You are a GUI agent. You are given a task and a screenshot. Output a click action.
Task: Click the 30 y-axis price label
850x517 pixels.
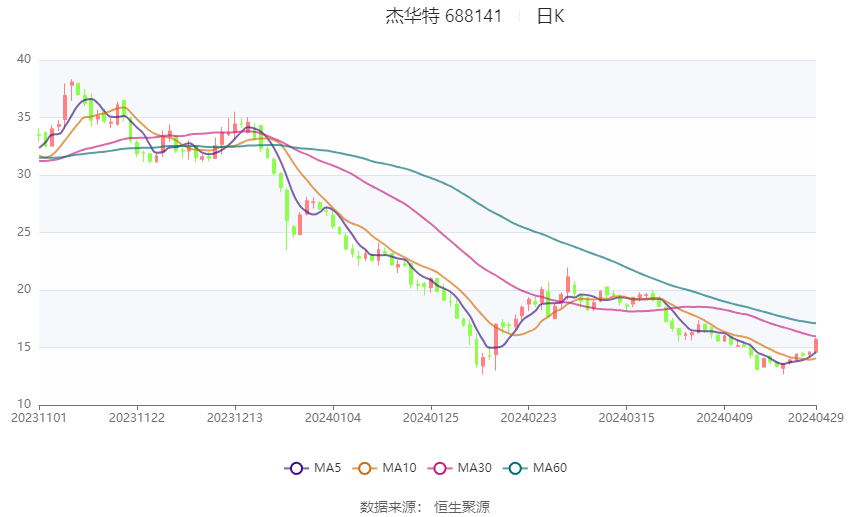point(24,175)
